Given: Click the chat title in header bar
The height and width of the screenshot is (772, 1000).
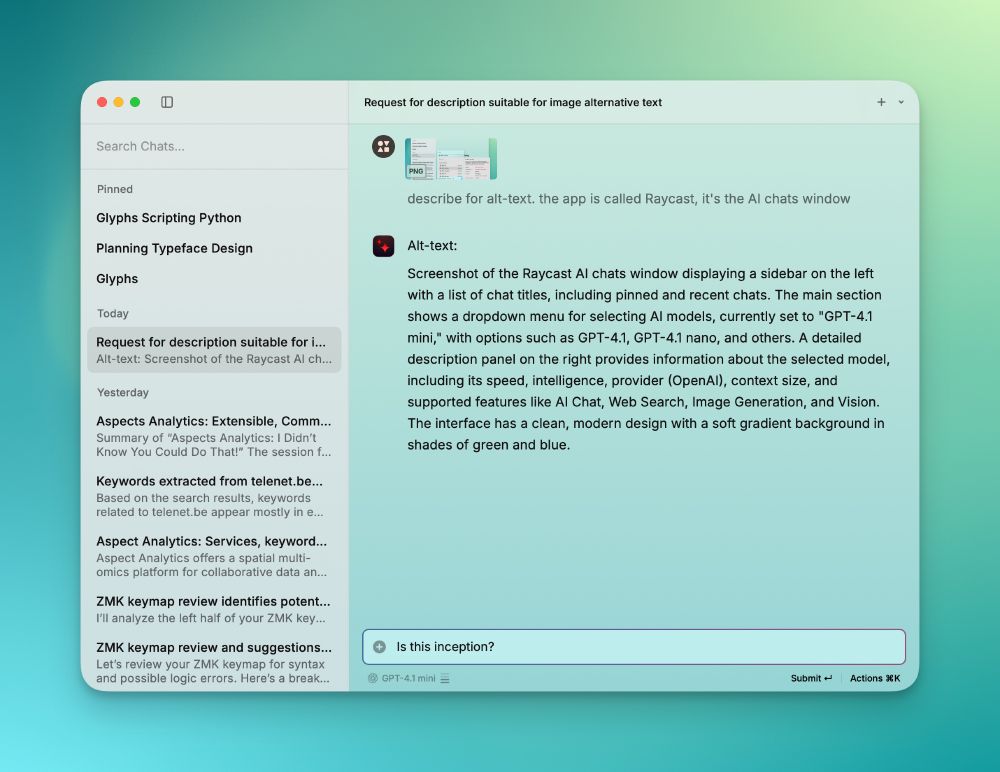Looking at the screenshot, I should pyautogui.click(x=513, y=102).
